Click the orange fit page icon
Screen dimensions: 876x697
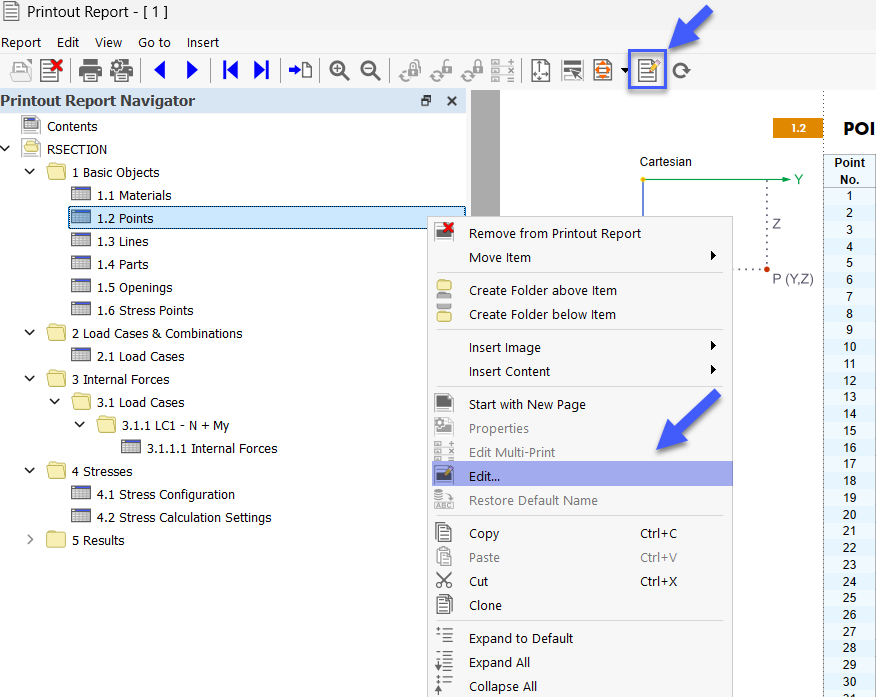pyautogui.click(x=603, y=70)
